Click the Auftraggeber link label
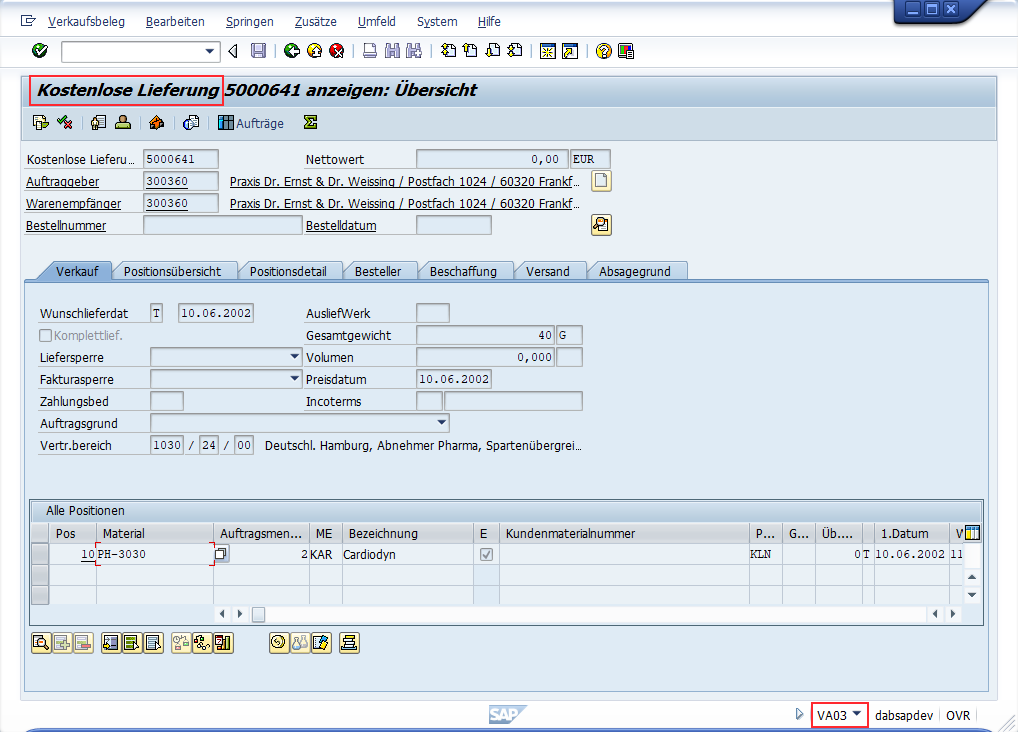 click(63, 182)
